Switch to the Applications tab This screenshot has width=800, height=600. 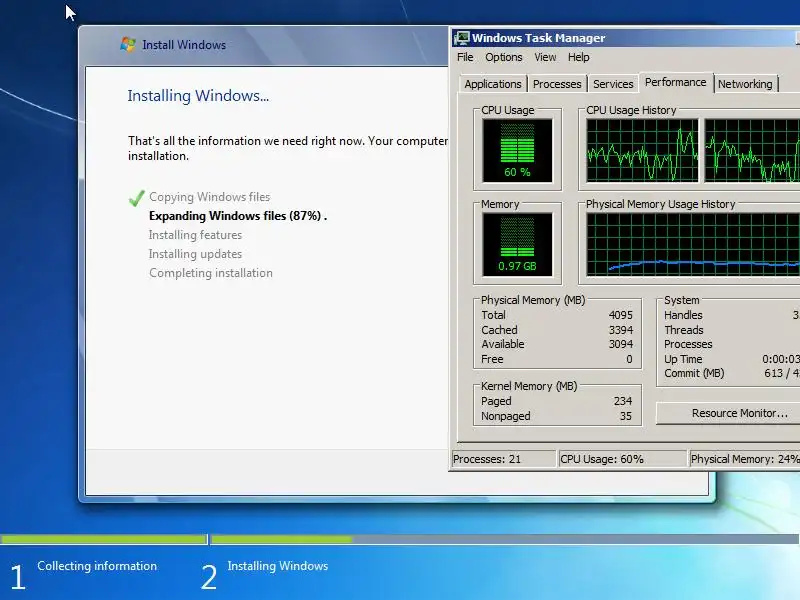(492, 84)
